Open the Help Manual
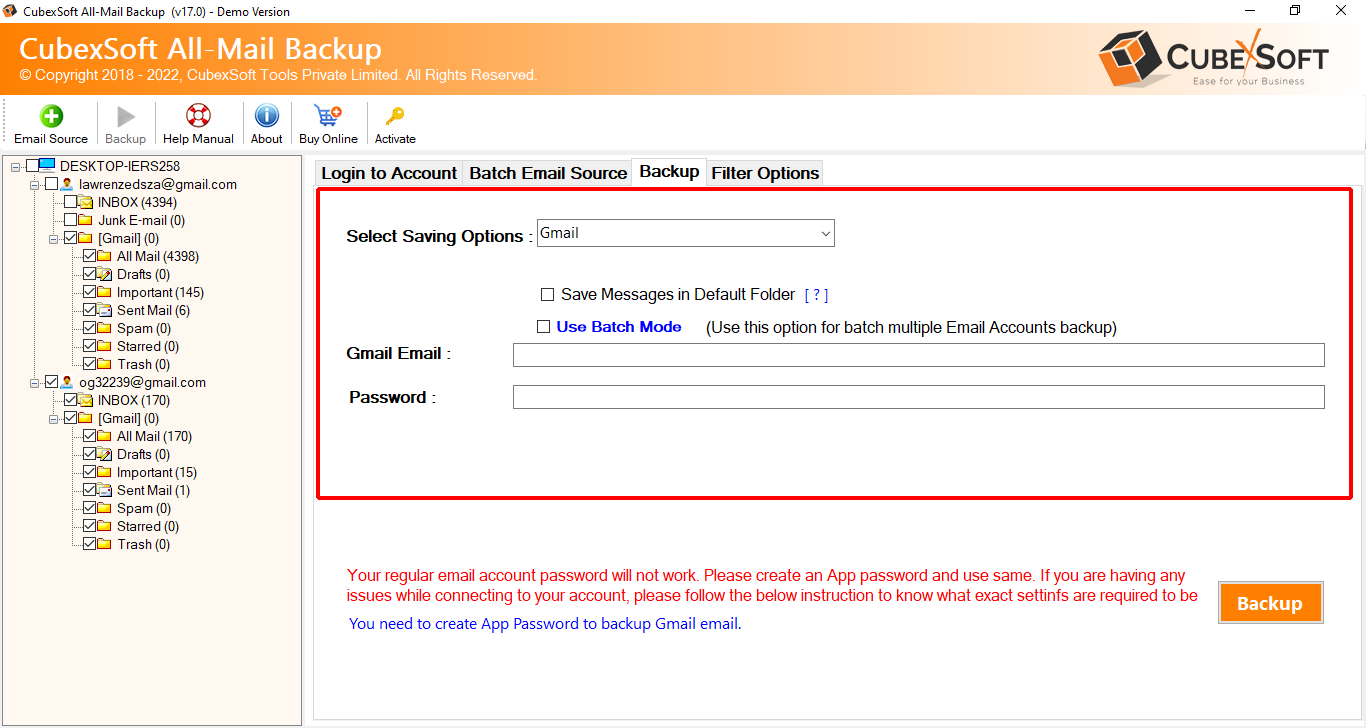Screen dimensions: 1366x728 [198, 125]
